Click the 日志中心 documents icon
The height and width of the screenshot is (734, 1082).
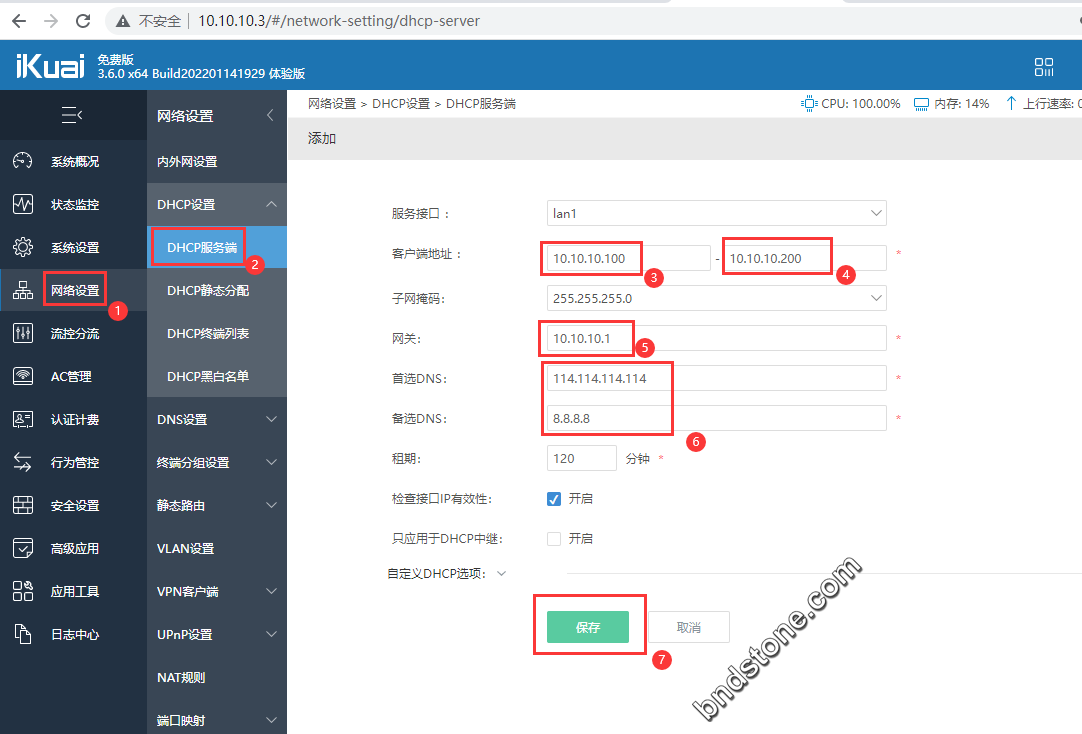point(23,634)
